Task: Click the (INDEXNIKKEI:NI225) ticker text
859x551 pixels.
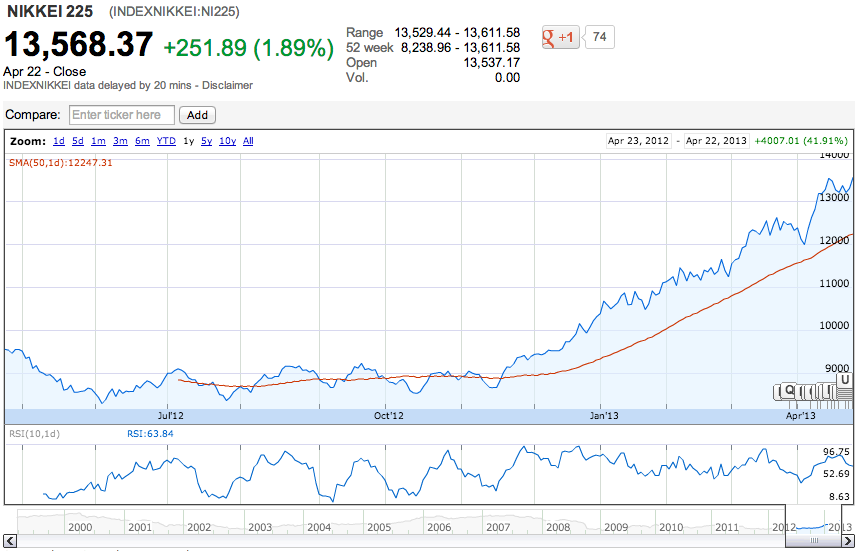Action: (x=174, y=12)
